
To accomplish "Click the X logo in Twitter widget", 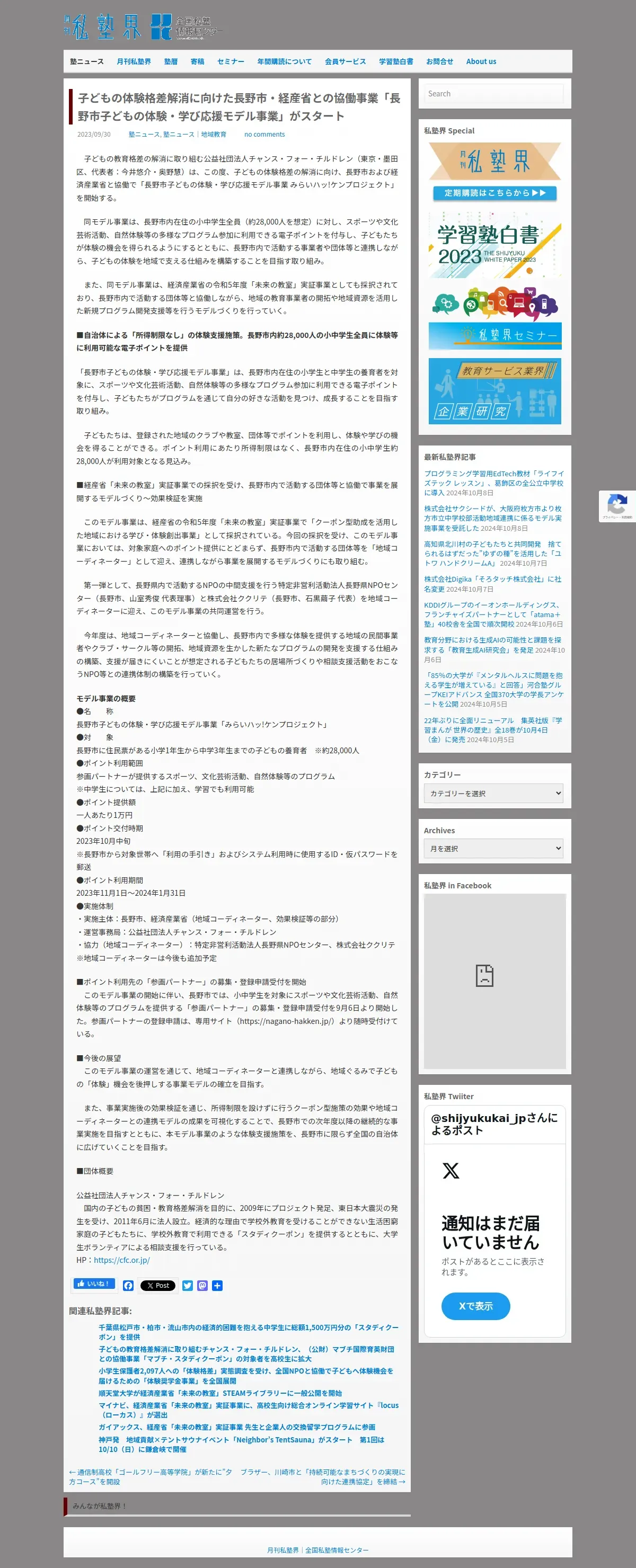I will click(451, 1170).
